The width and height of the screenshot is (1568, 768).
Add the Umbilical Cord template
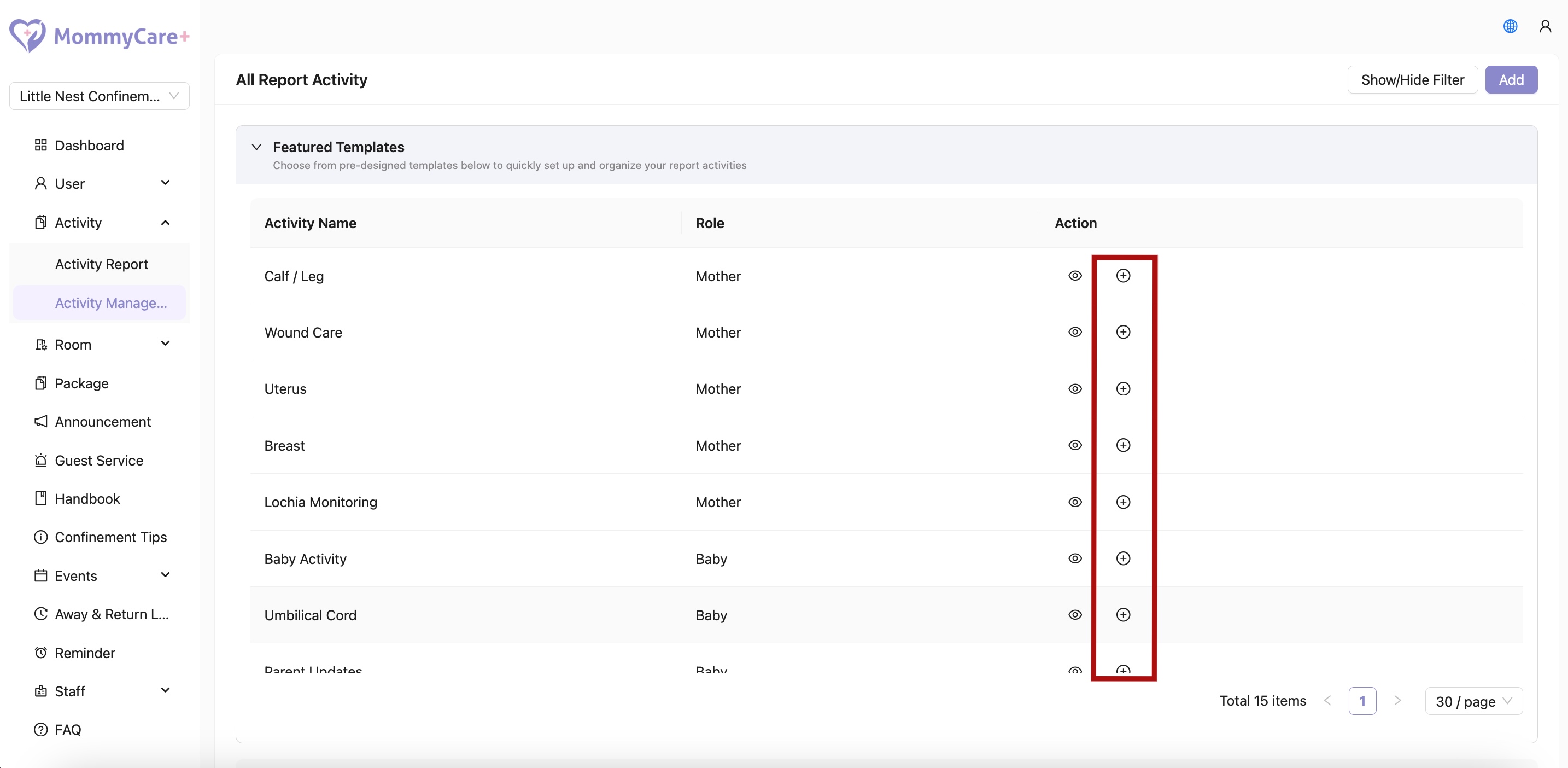pyautogui.click(x=1123, y=614)
